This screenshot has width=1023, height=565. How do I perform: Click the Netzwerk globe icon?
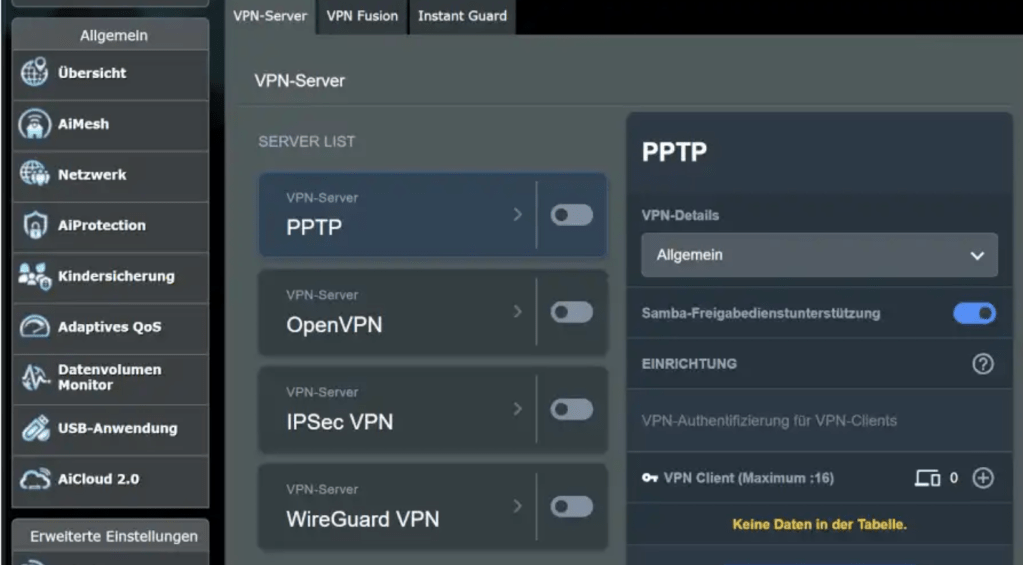34,175
